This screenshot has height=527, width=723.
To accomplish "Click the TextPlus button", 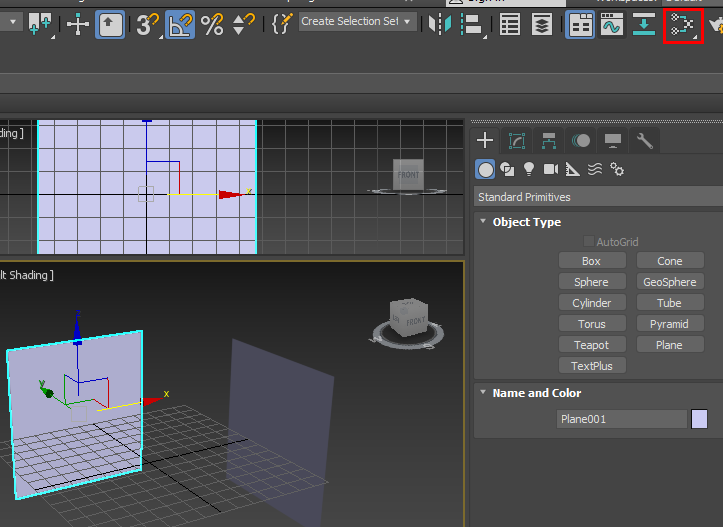I will tap(592, 366).
